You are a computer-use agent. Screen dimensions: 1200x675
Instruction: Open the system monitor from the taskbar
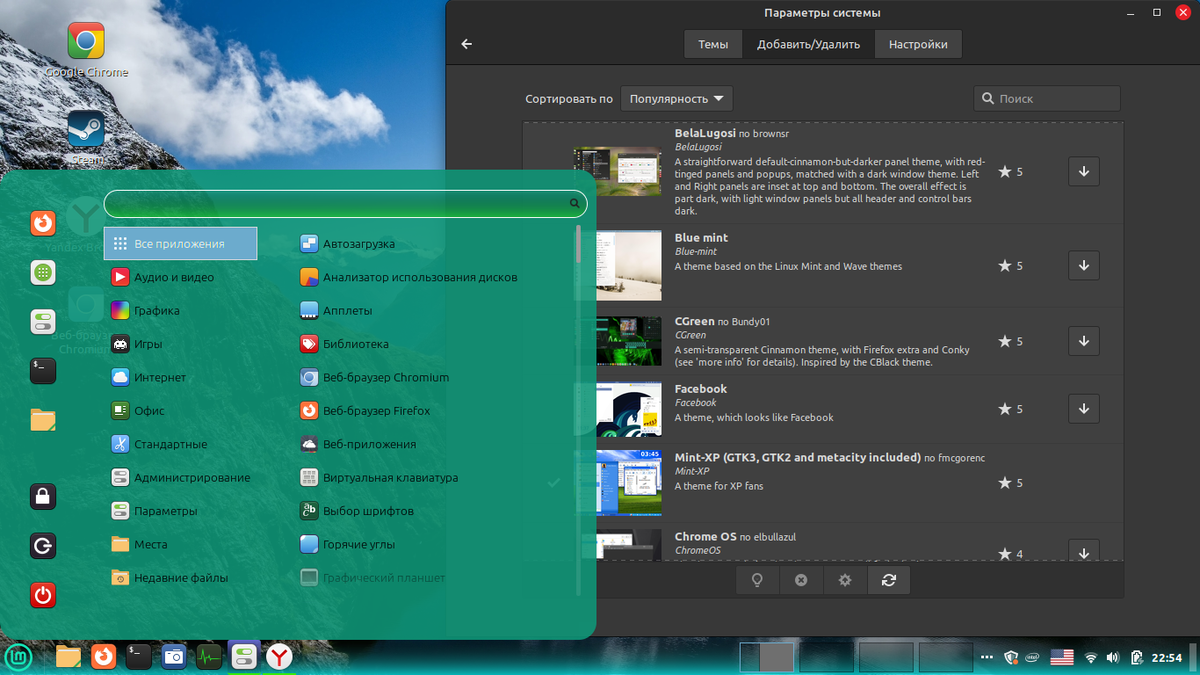pyautogui.click(x=208, y=657)
